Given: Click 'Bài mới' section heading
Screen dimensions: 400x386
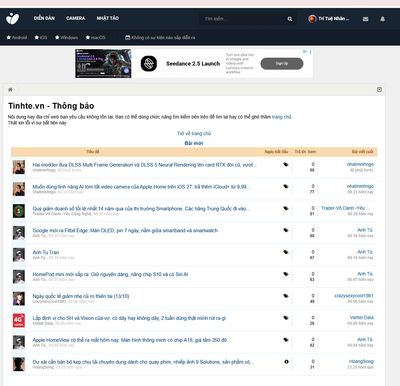Looking at the screenshot, I should [x=194, y=143].
